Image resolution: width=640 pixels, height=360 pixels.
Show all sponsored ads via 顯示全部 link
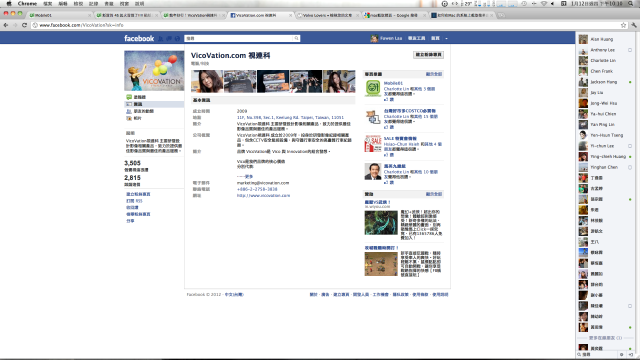pos(434,194)
